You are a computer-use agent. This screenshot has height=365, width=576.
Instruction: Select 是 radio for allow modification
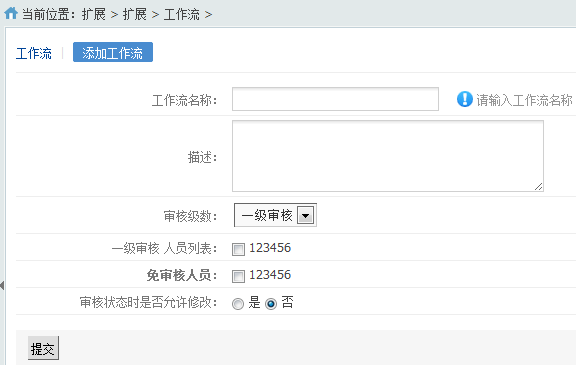(238, 304)
